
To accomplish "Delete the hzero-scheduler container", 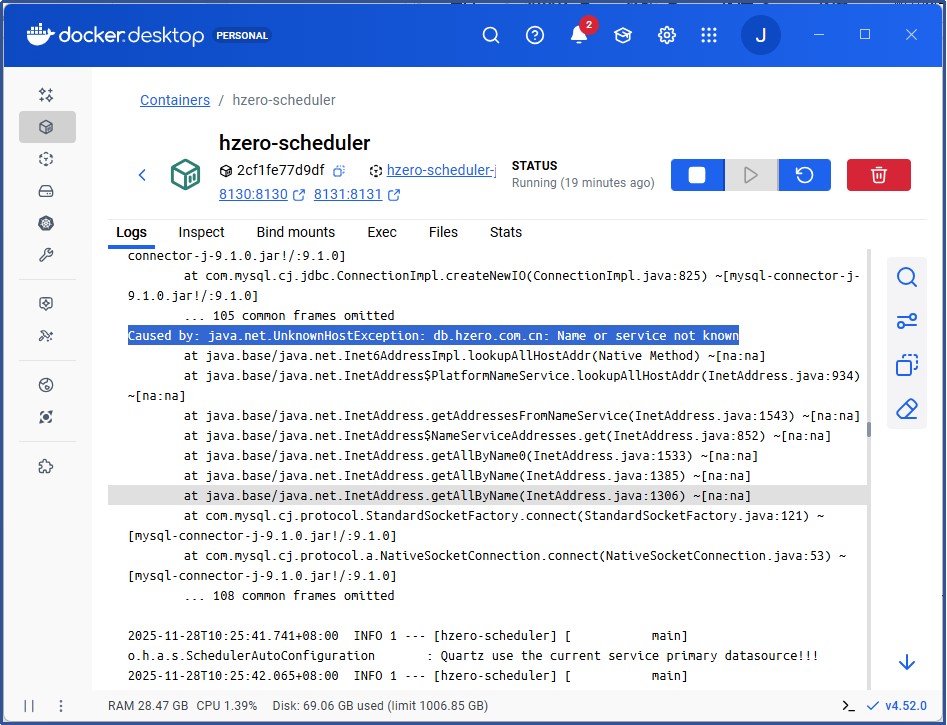I will pos(878,175).
